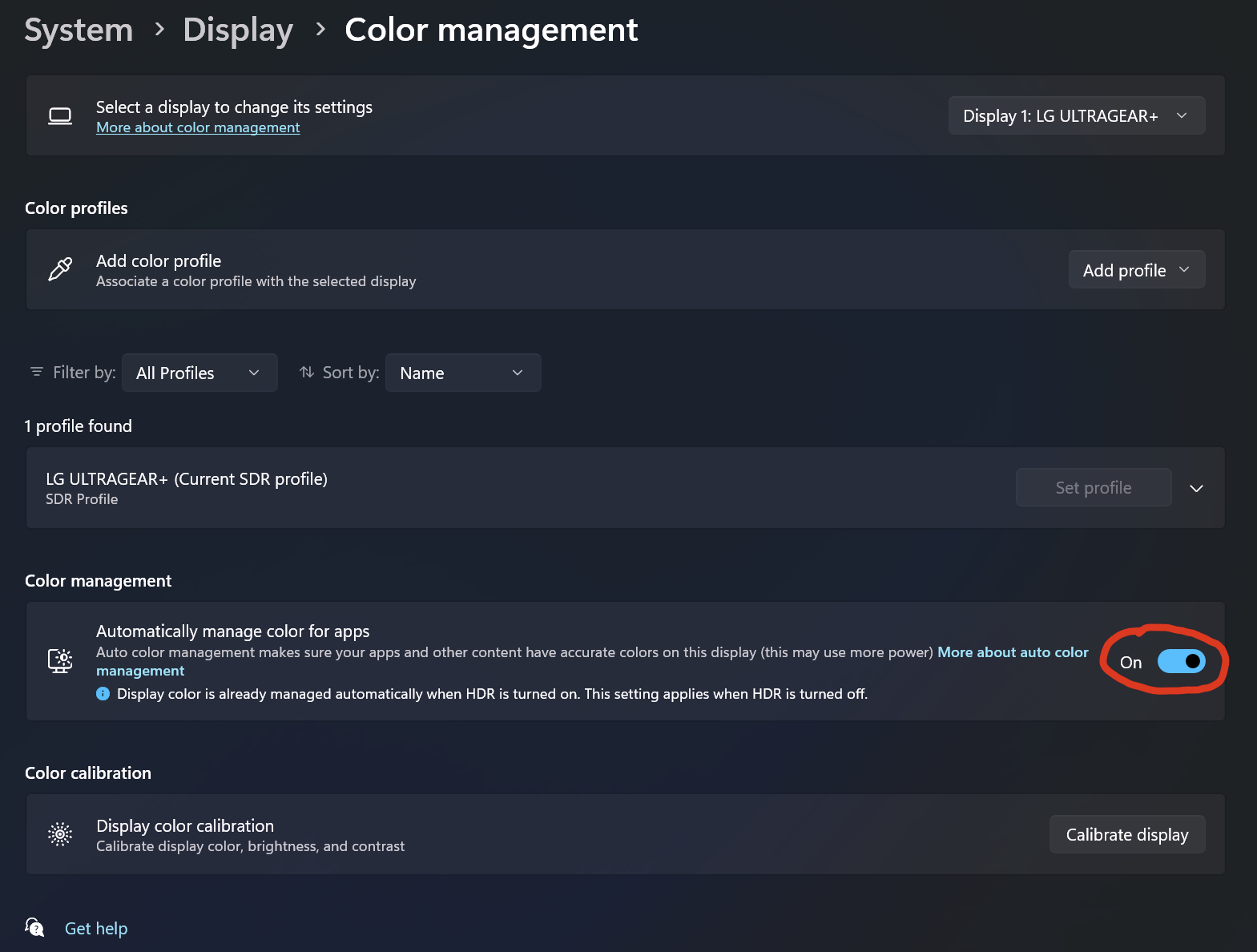Click the Color profiles section heading
This screenshot has height=952, width=1257.
click(76, 208)
